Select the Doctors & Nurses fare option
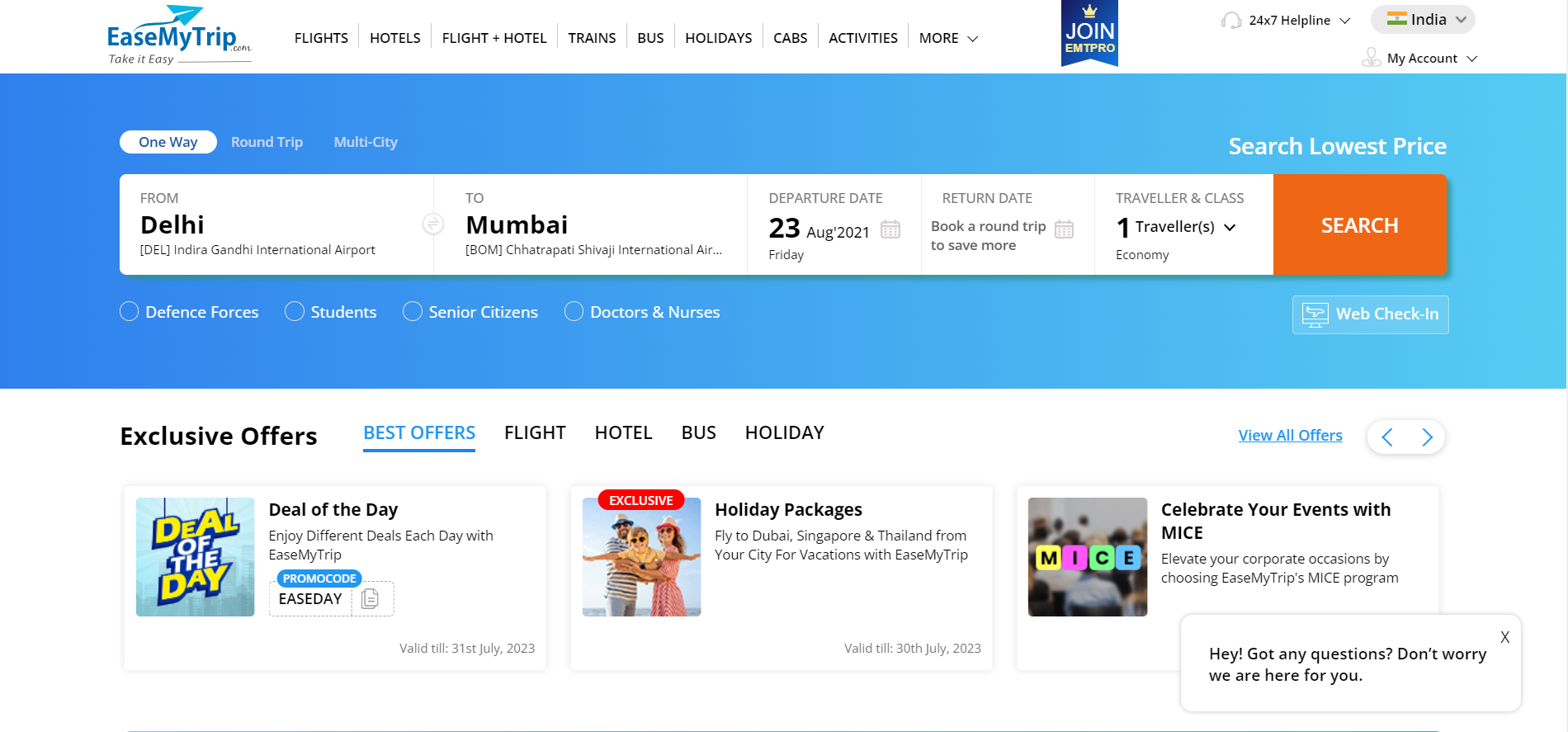 [x=642, y=312]
